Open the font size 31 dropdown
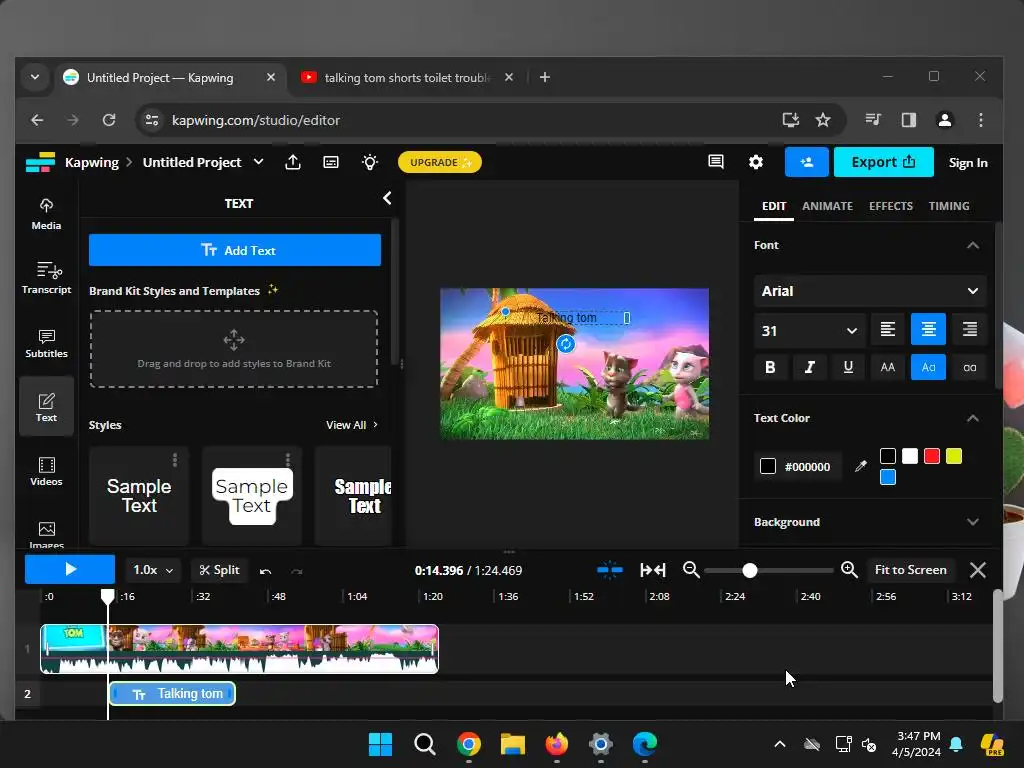 [x=809, y=330]
